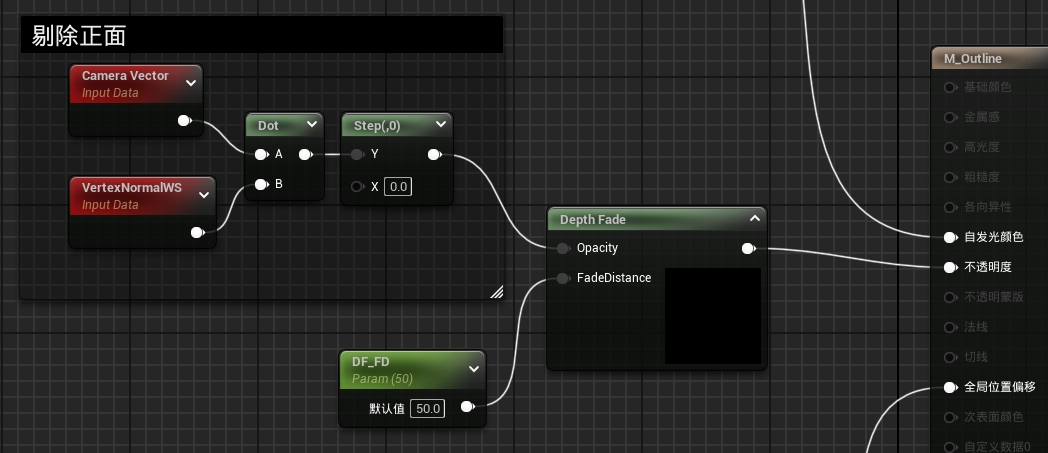Image resolution: width=1048 pixels, height=453 pixels.
Task: Click the DF_FD default value field 50.0
Action: pos(429,408)
